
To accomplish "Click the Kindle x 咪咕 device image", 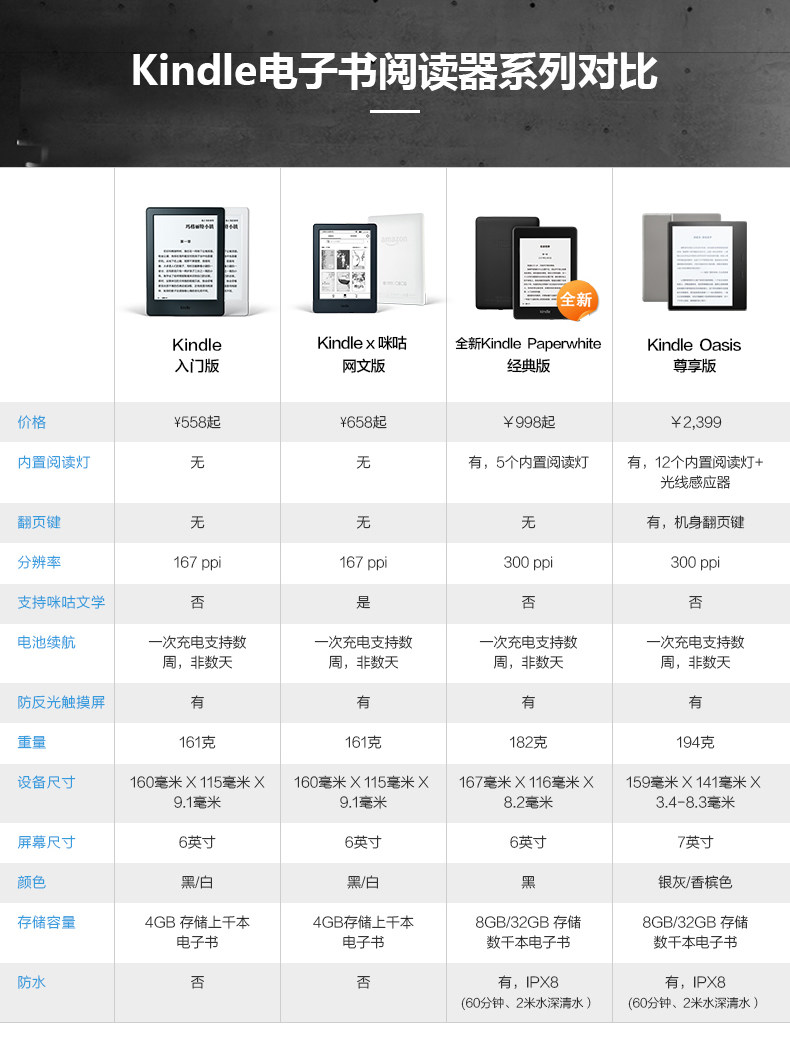I will point(370,263).
